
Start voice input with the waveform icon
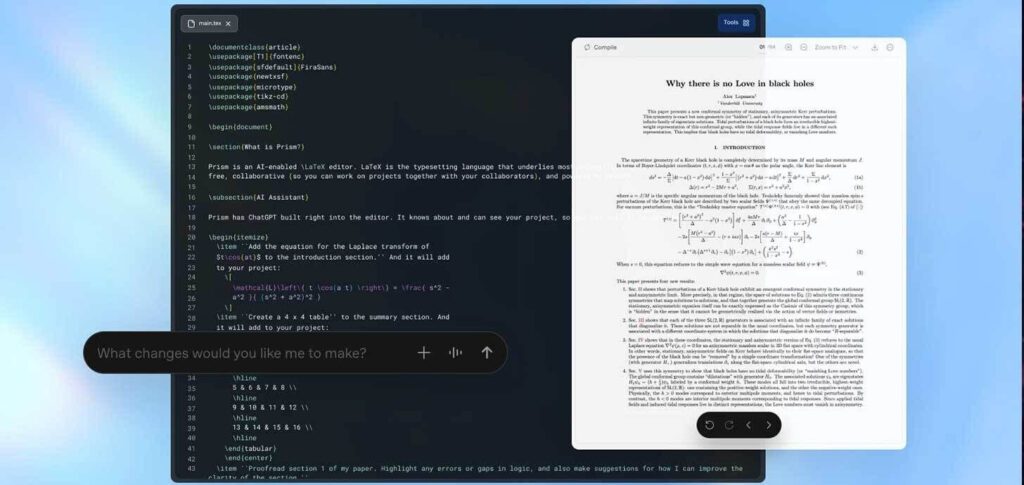pyautogui.click(x=455, y=353)
